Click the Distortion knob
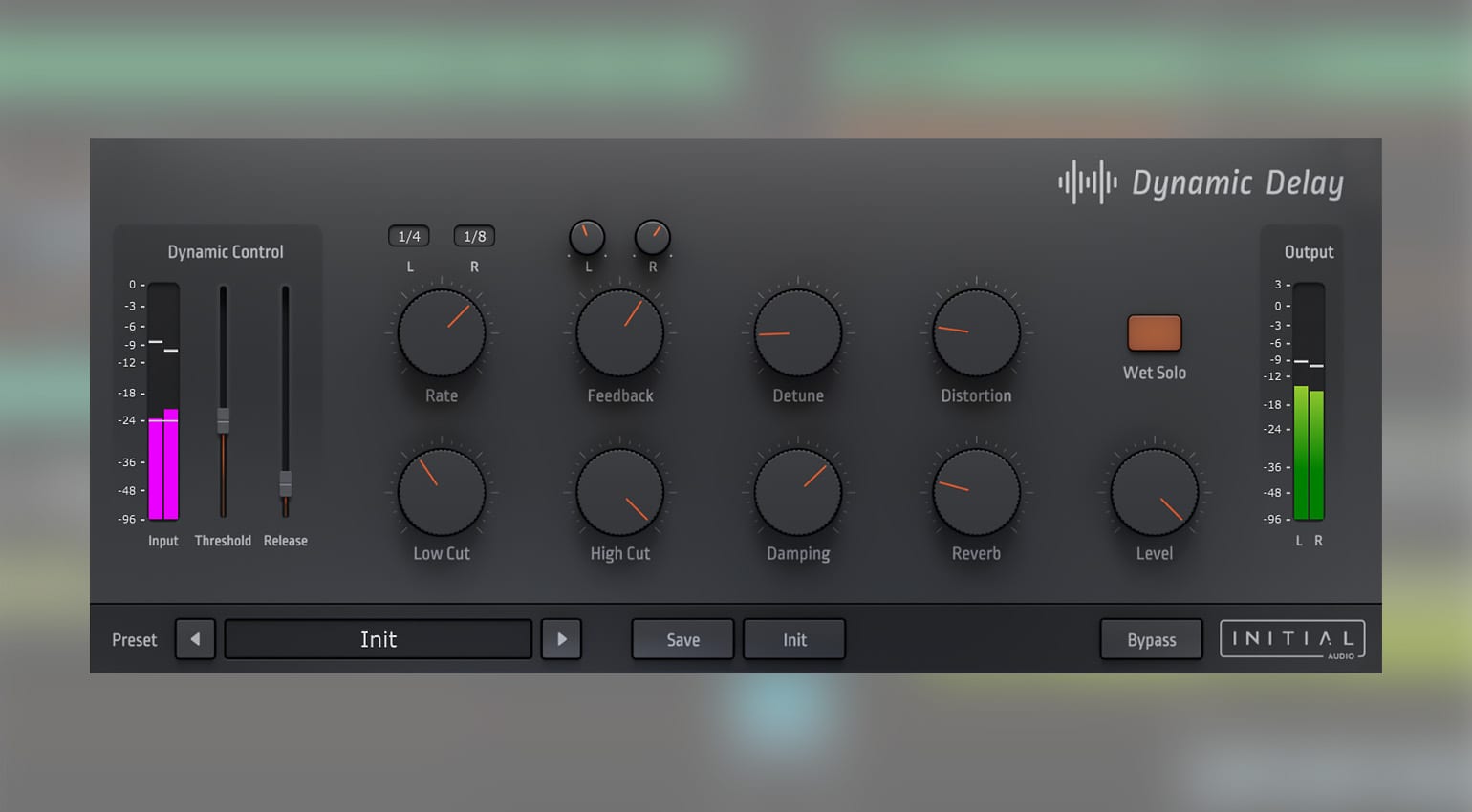Screen dimensions: 1472x812 coord(975,332)
